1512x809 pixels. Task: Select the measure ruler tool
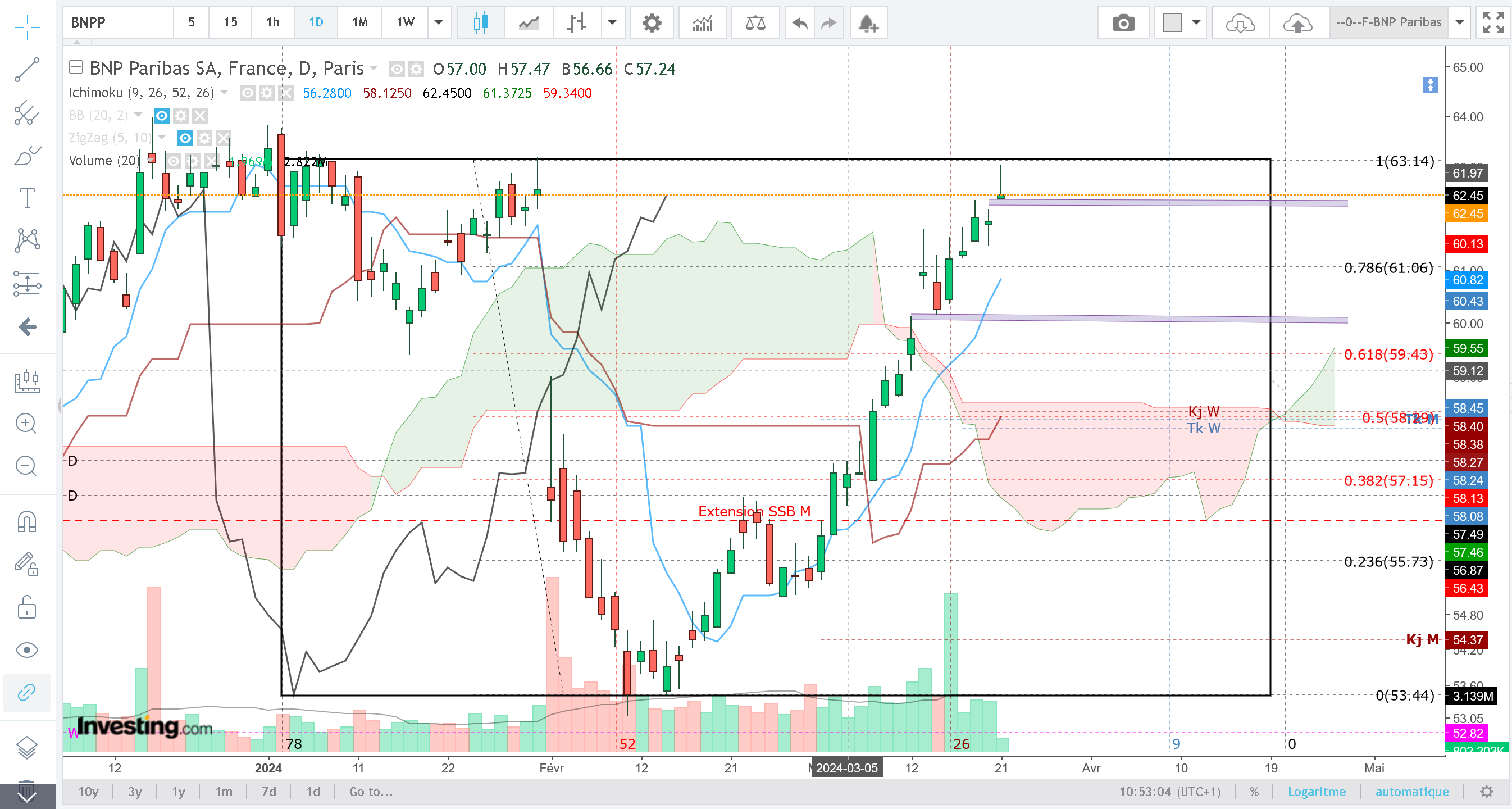[27, 381]
